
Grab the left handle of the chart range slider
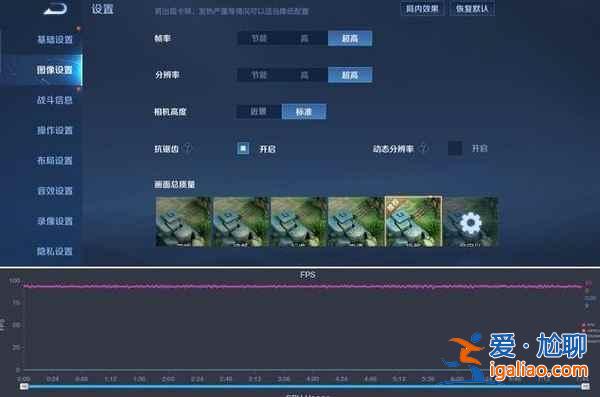click(x=24, y=387)
